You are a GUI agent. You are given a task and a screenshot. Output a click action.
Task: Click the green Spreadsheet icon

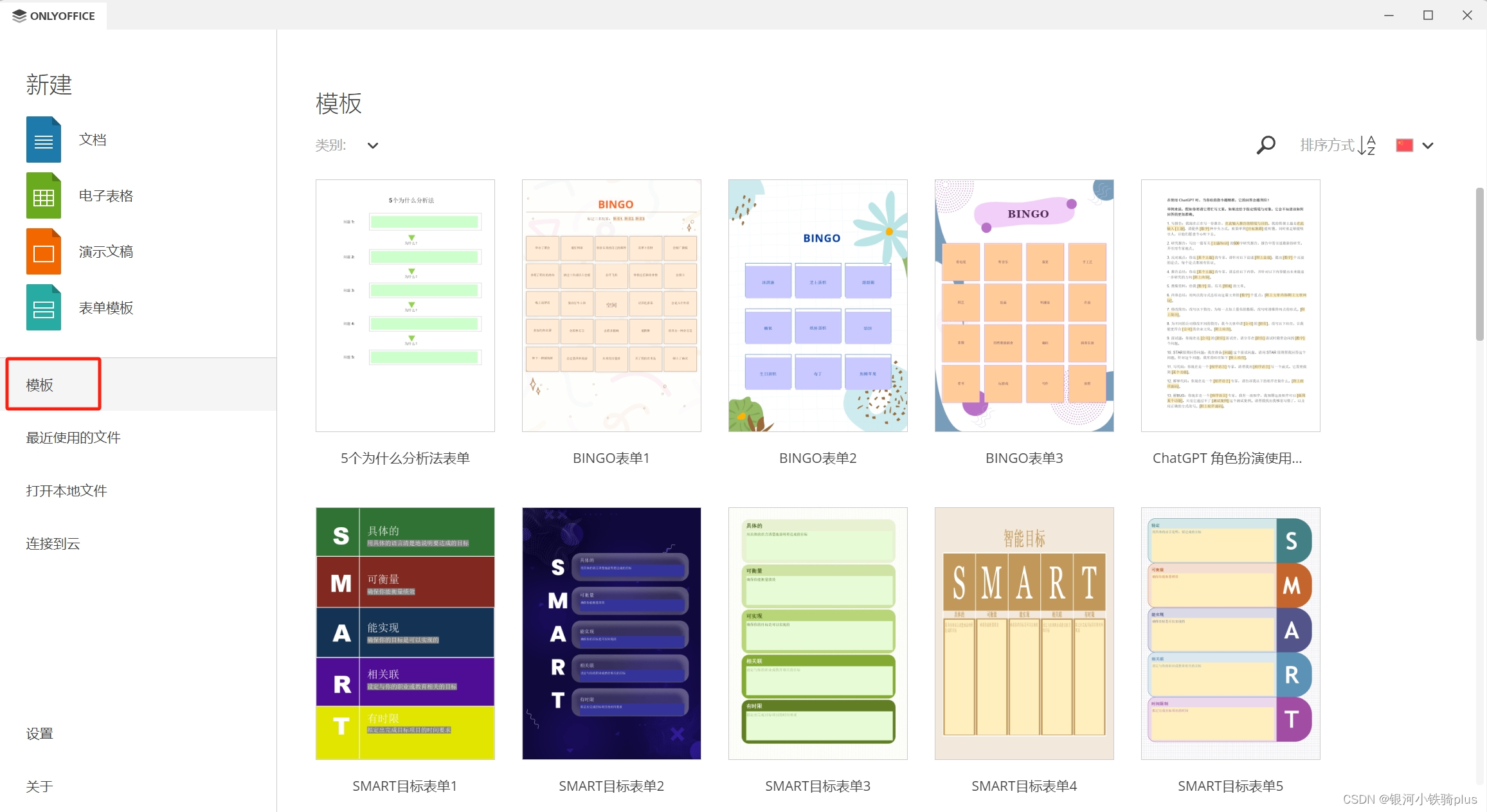[x=43, y=196]
